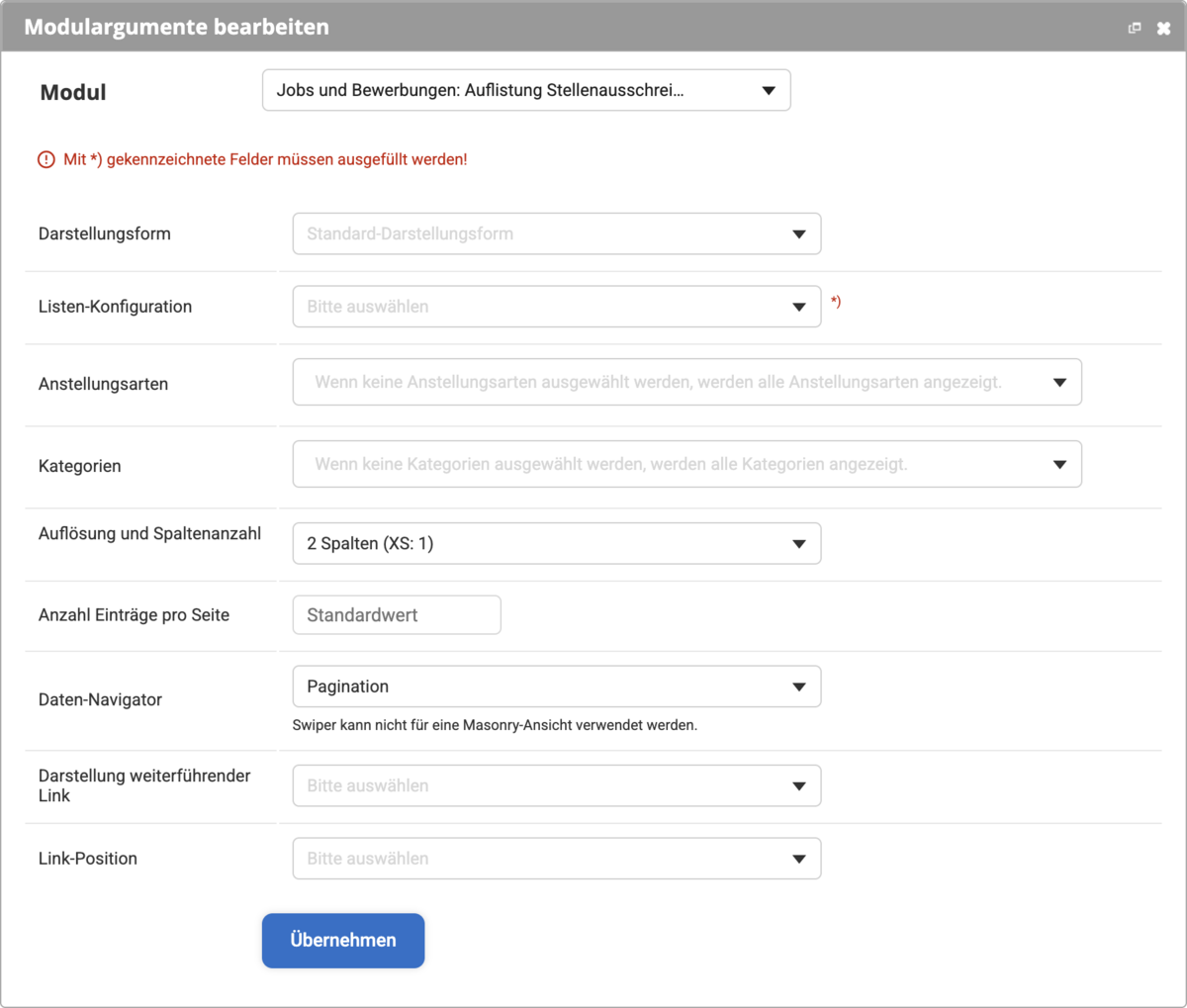
Task: Click the Darstellungsform label
Action: [x=105, y=233]
